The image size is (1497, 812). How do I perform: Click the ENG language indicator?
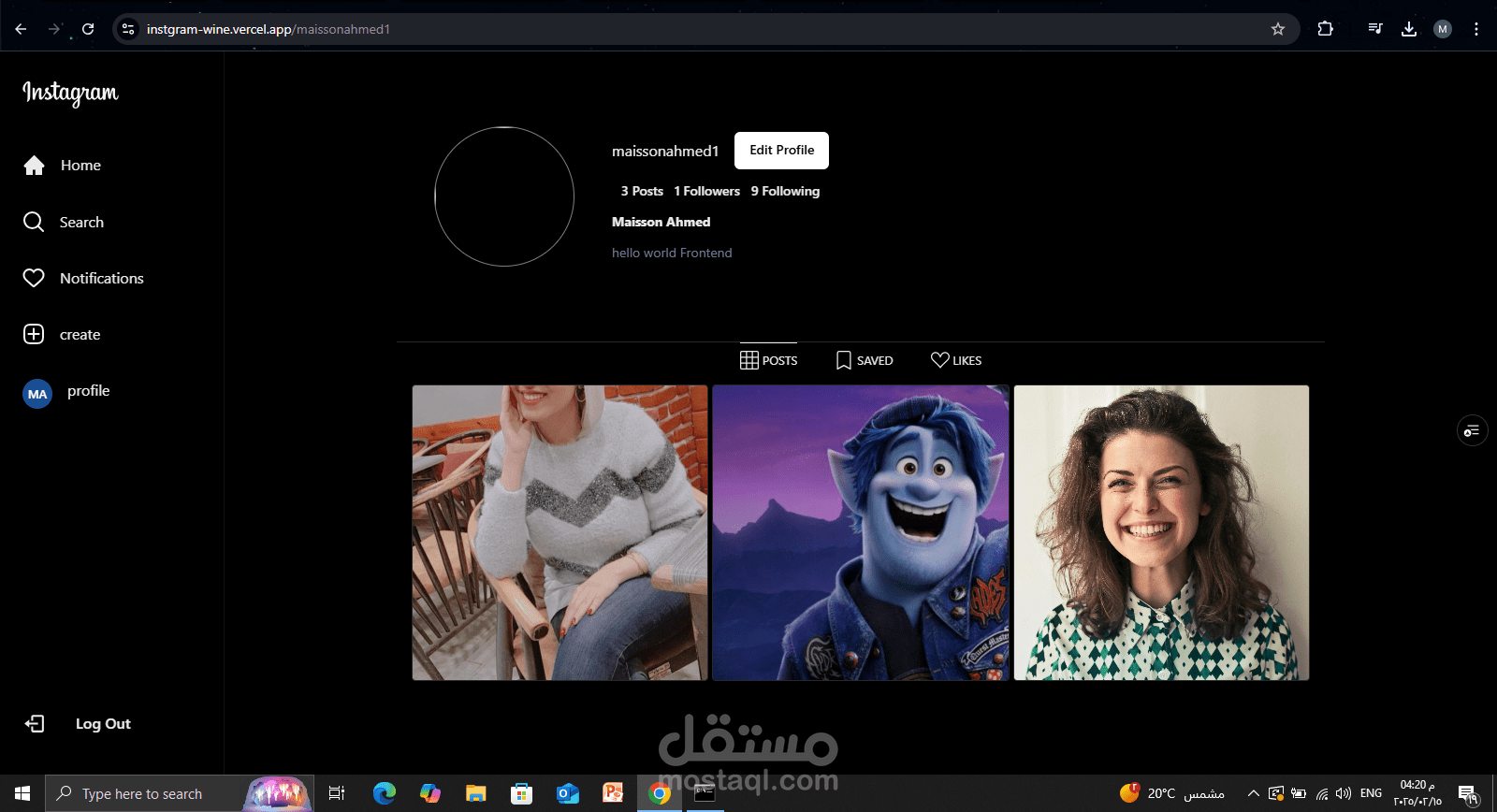(x=1371, y=793)
